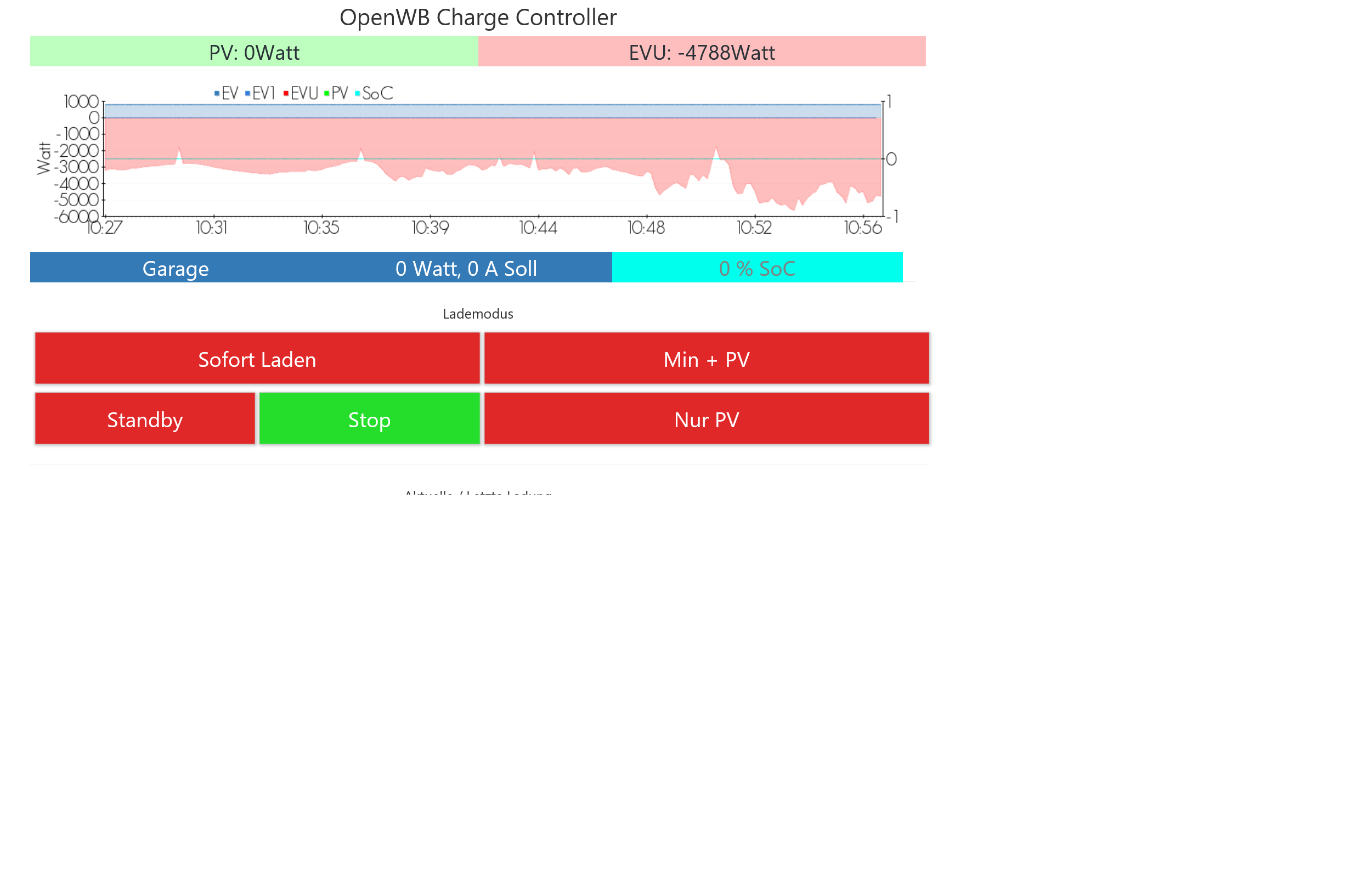Click the 10:44 time label on chart

[538, 228]
